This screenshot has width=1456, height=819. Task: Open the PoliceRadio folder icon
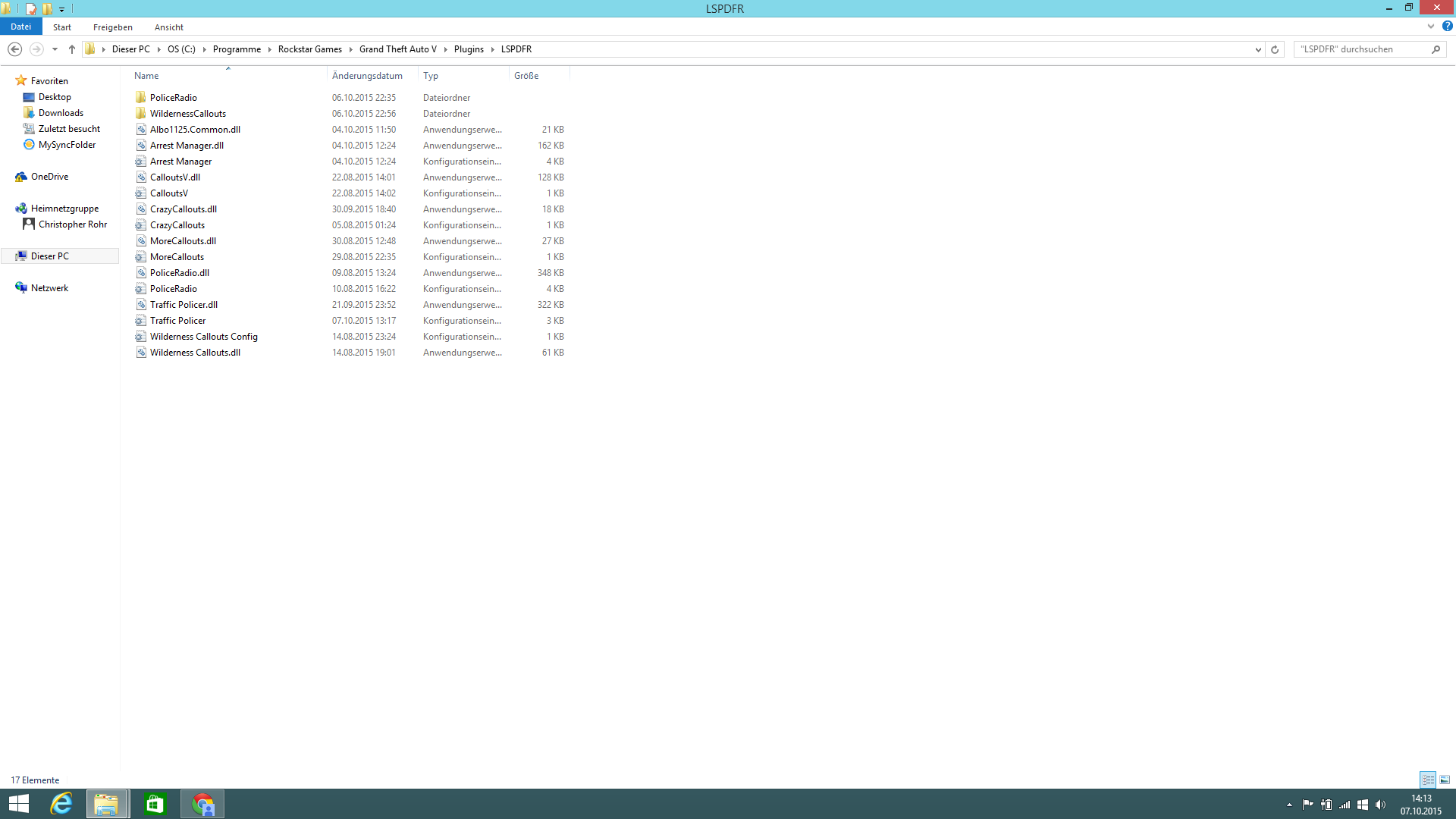tap(141, 98)
